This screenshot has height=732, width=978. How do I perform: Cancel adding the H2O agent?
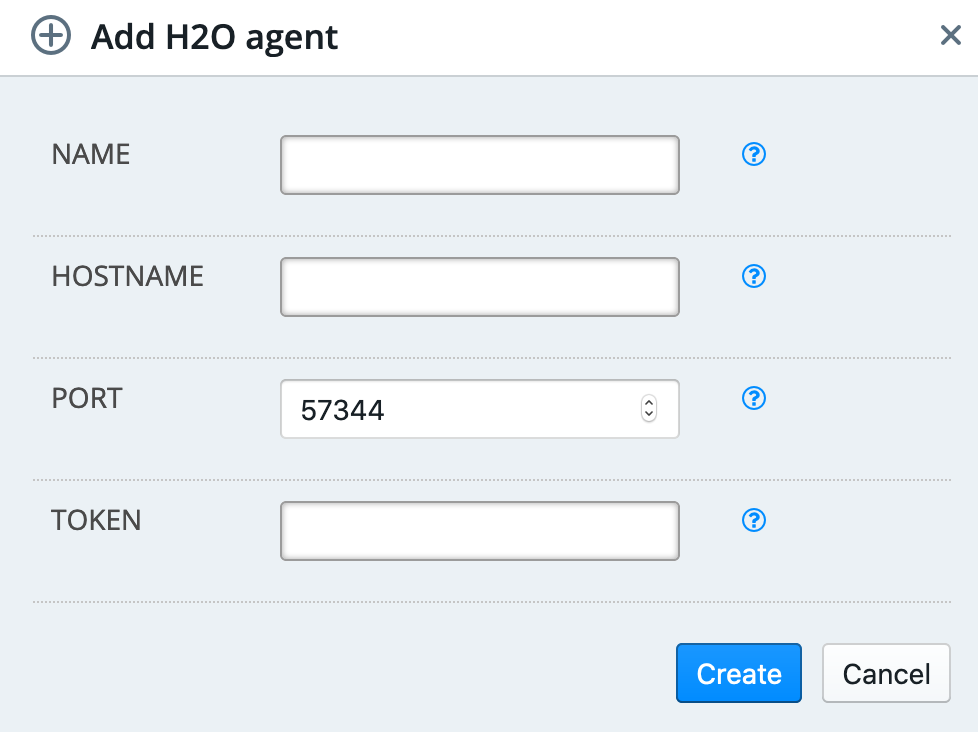point(886,673)
